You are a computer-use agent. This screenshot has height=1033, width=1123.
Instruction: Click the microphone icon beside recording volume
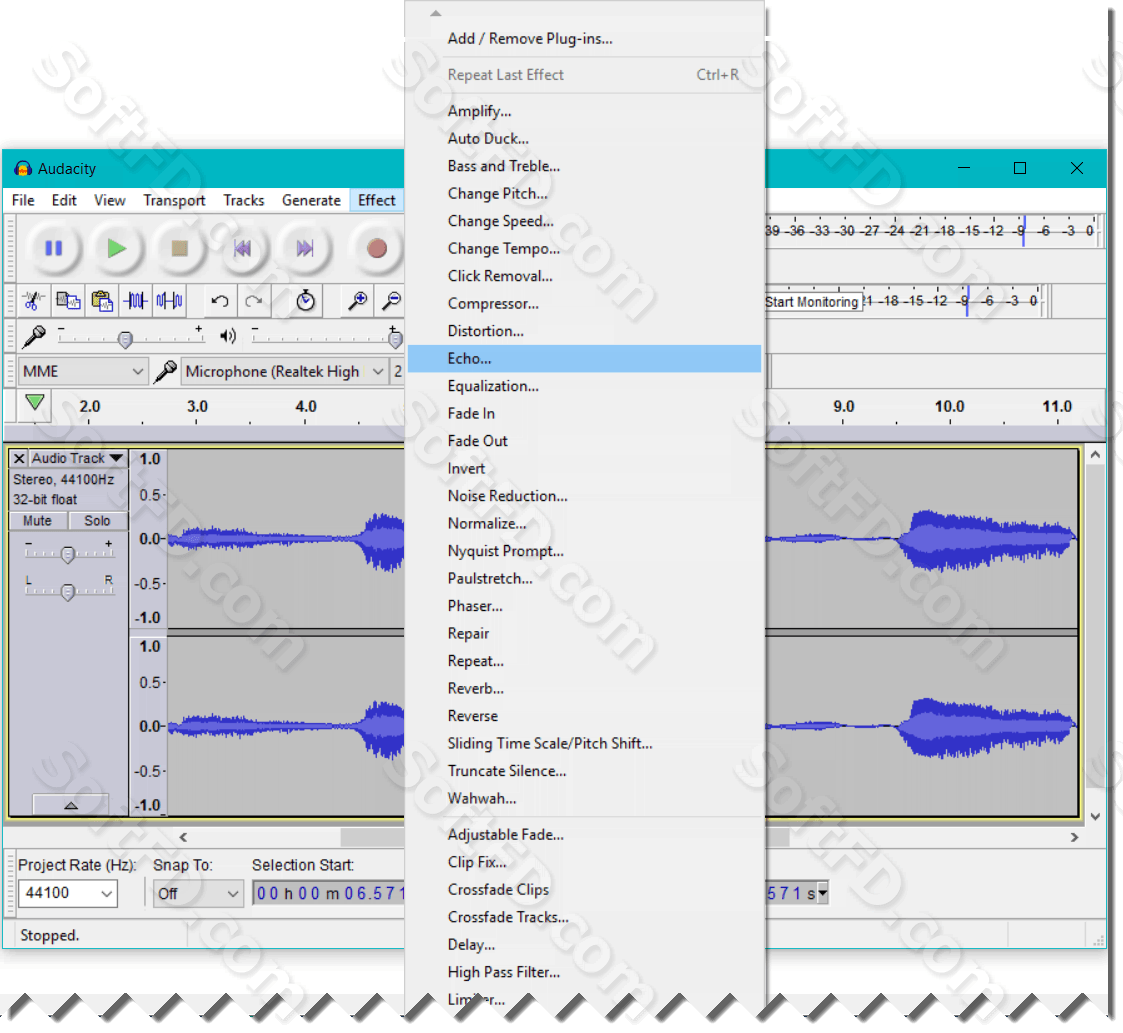(34, 335)
